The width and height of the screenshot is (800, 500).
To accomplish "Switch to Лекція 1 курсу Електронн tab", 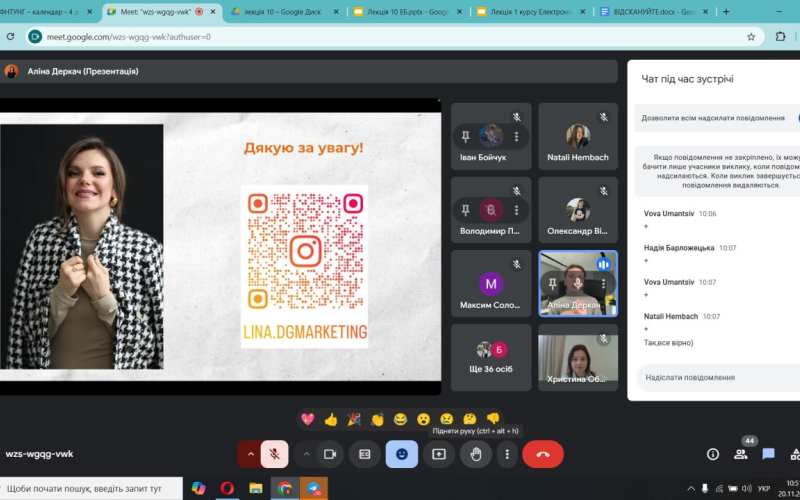I will point(531,12).
